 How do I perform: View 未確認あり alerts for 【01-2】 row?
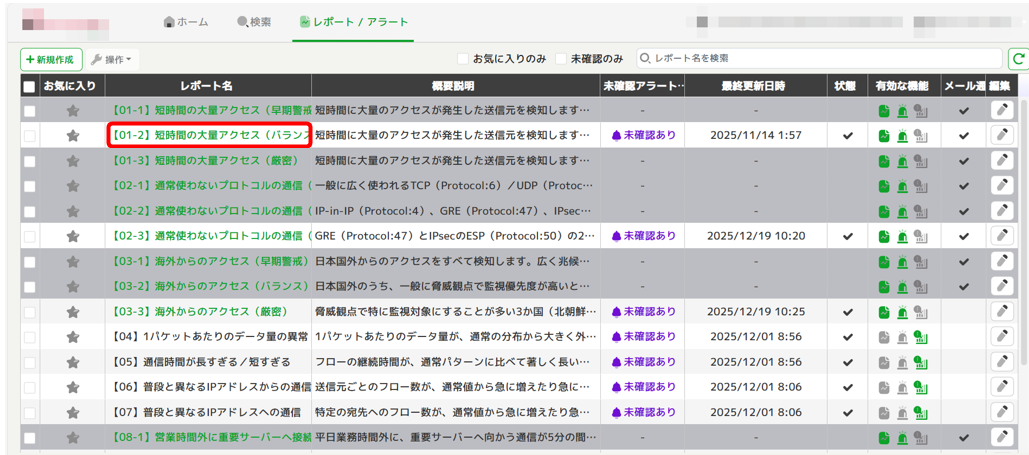click(x=644, y=136)
